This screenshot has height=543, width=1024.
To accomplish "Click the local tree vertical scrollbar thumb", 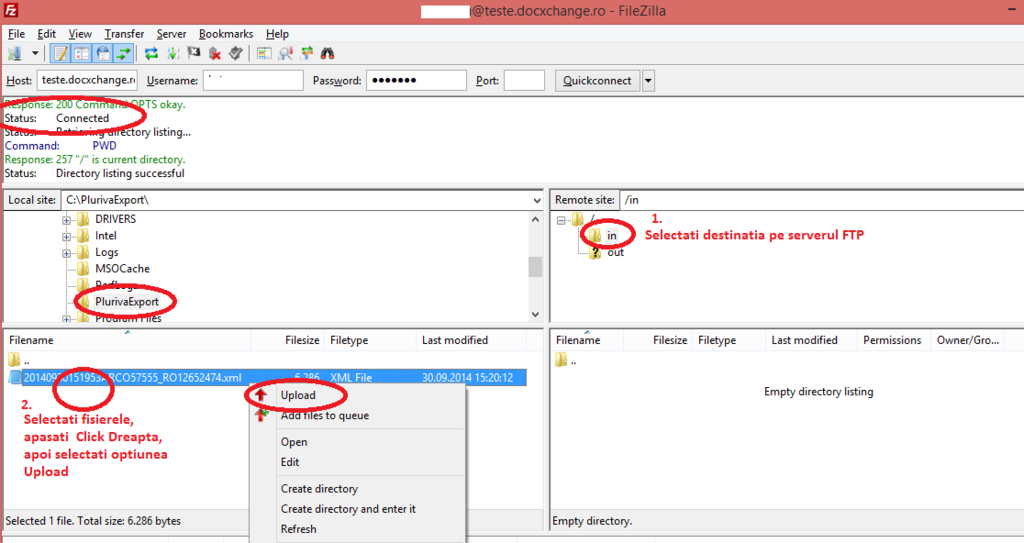I will pyautogui.click(x=535, y=266).
